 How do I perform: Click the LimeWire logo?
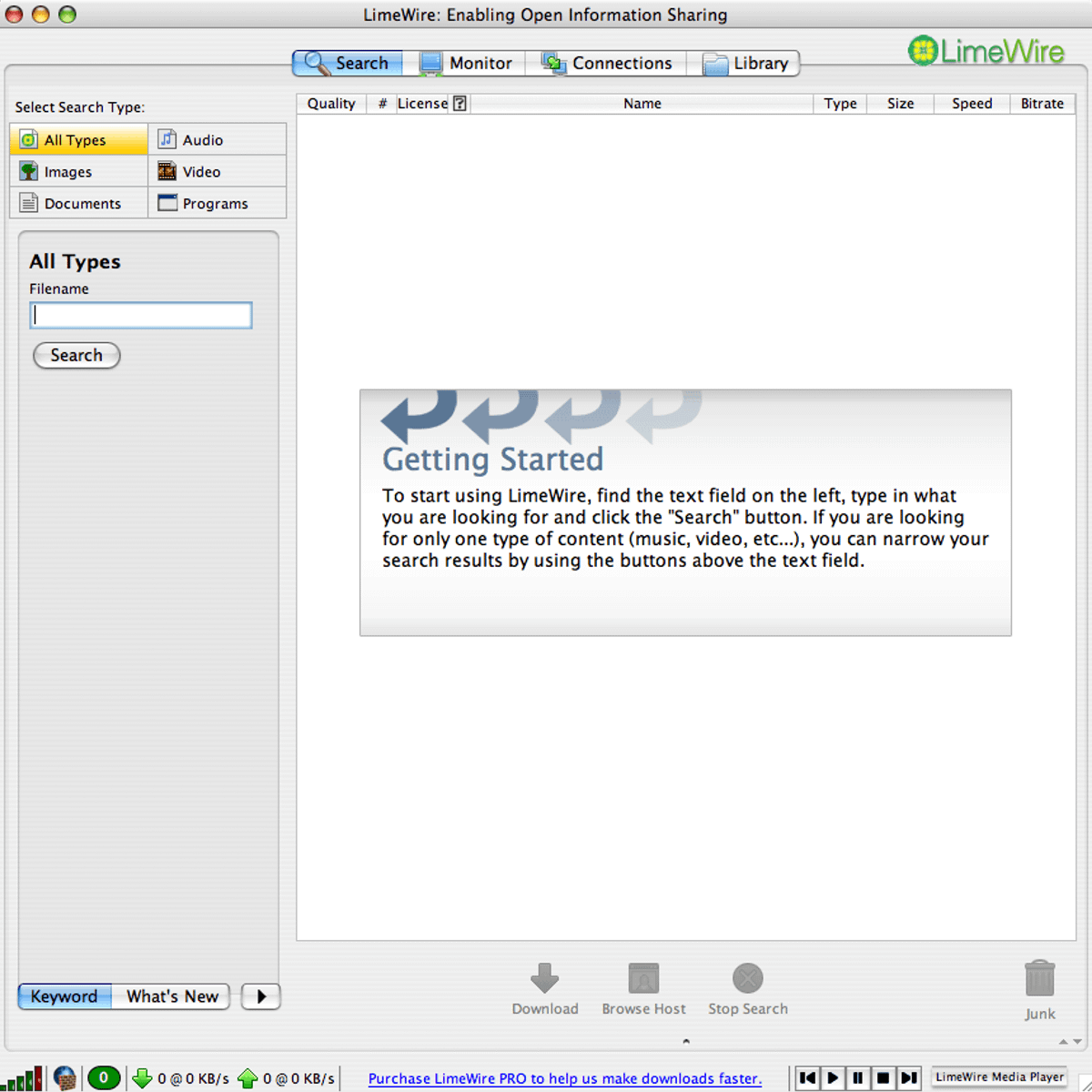point(986,51)
